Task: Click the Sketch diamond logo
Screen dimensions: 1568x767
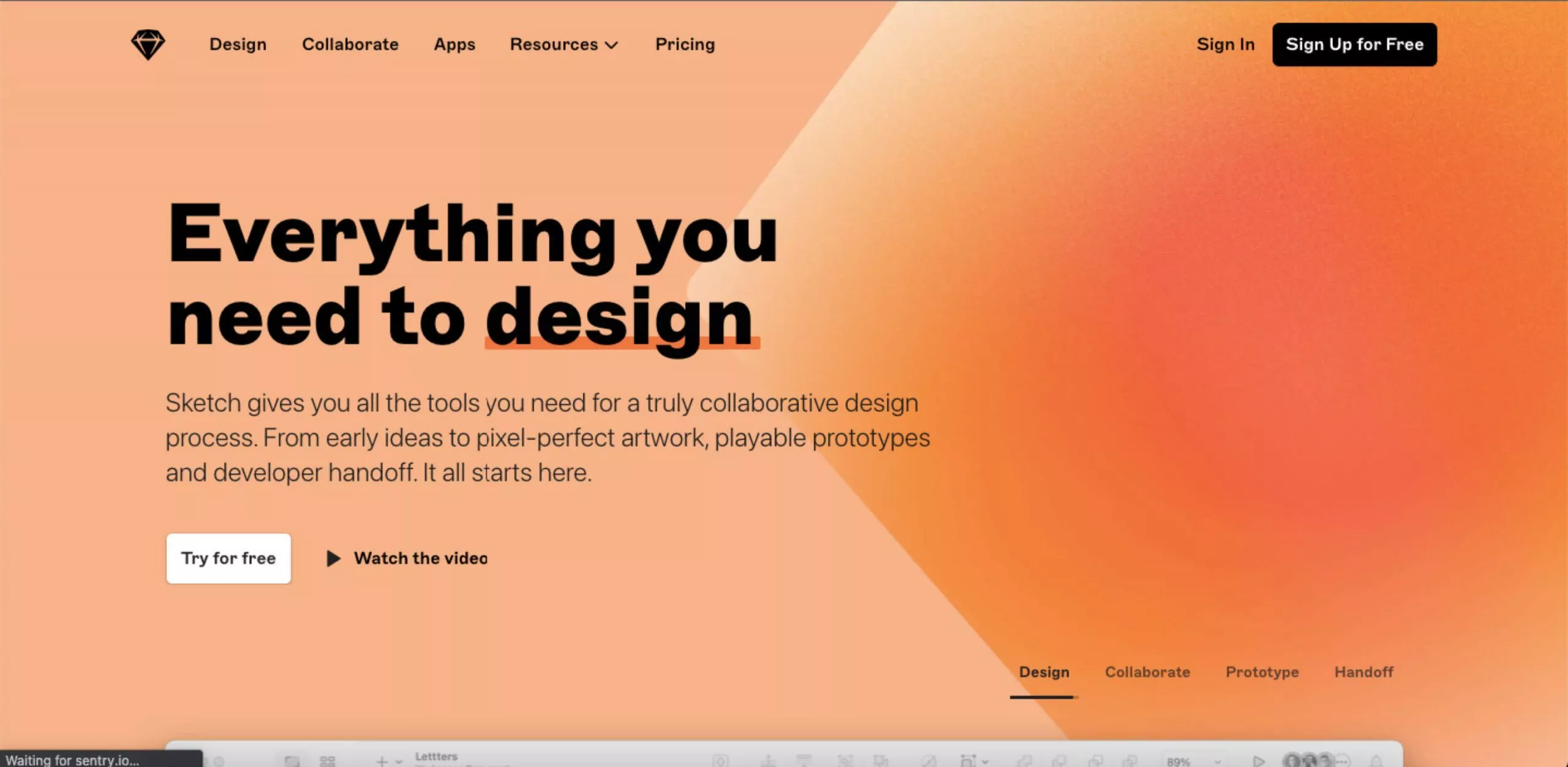Action: (x=148, y=45)
